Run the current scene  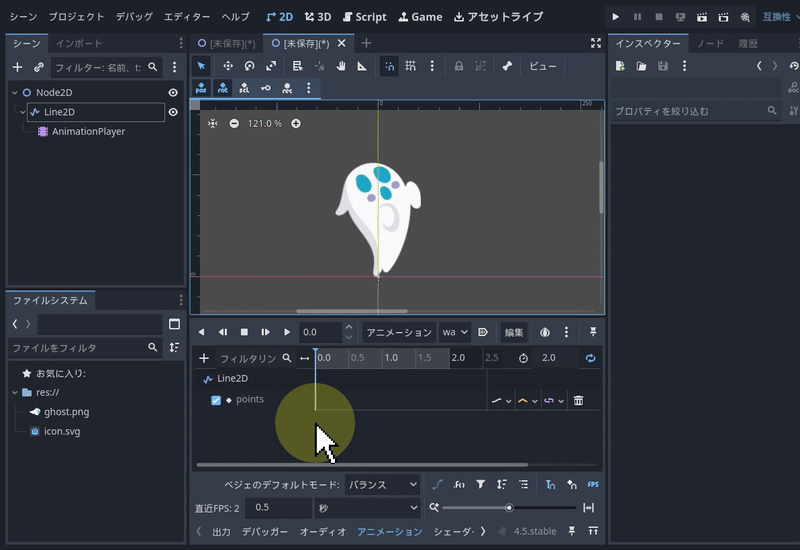tap(702, 17)
